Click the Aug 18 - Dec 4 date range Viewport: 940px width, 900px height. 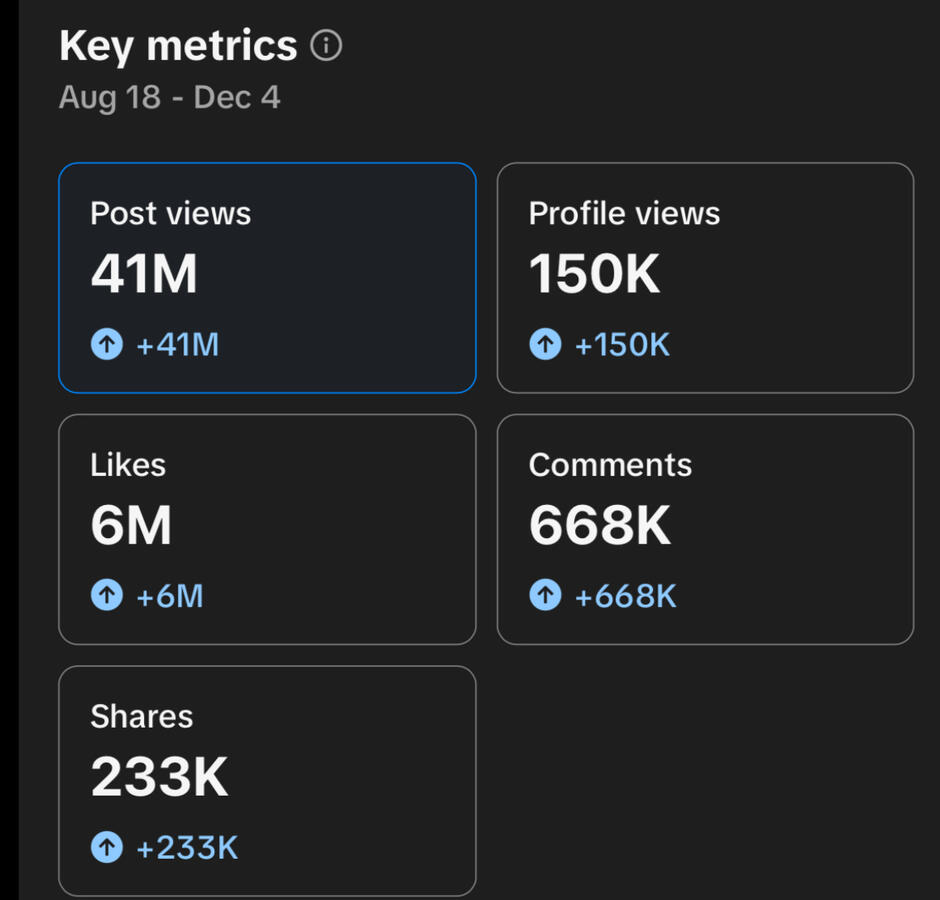click(169, 98)
